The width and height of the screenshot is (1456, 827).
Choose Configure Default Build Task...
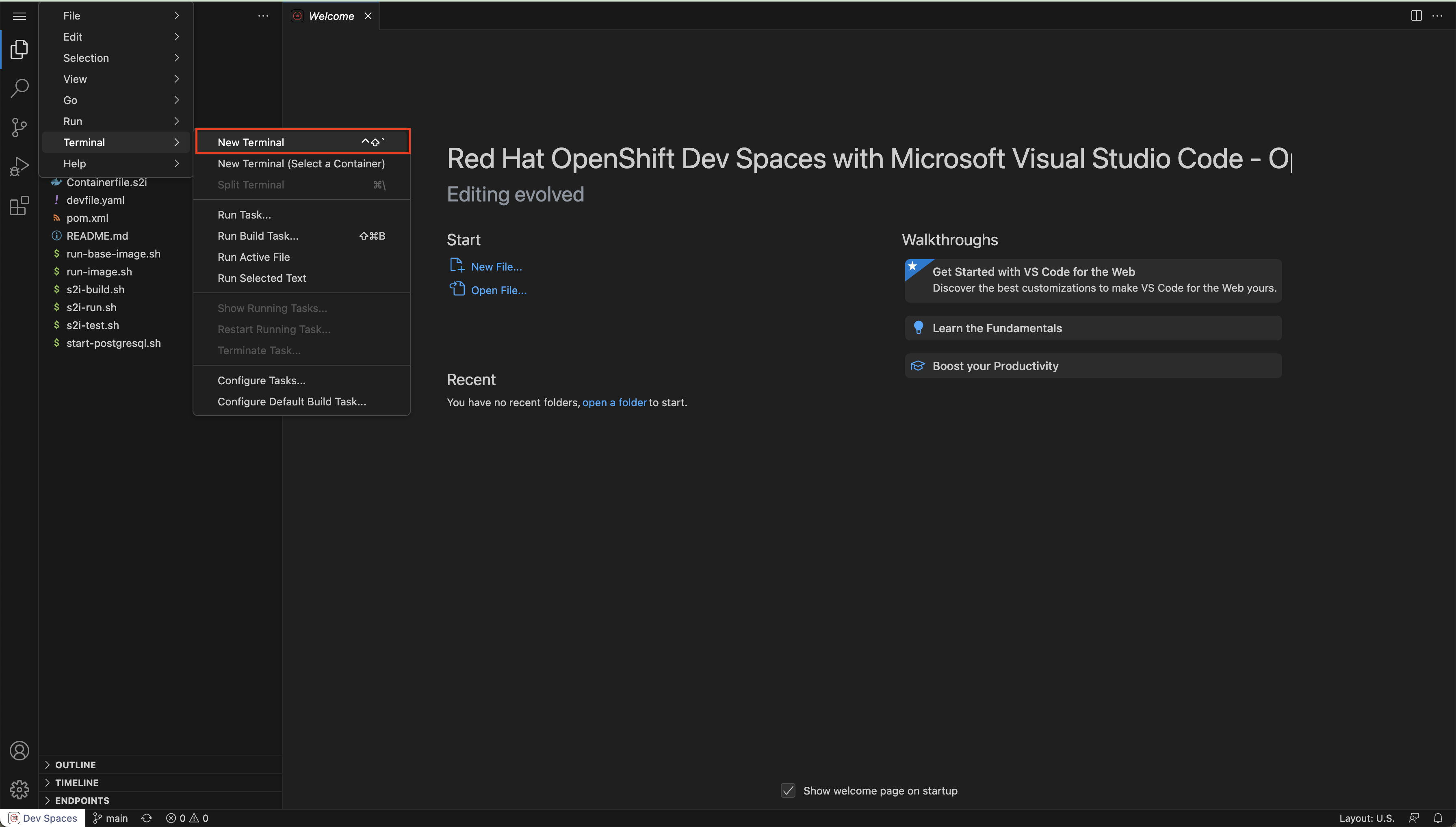pos(302,402)
